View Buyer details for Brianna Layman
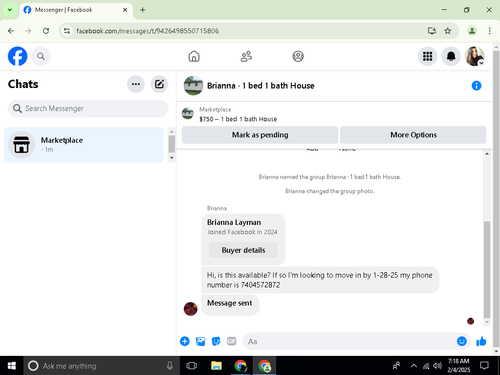500x375 pixels. (x=243, y=250)
